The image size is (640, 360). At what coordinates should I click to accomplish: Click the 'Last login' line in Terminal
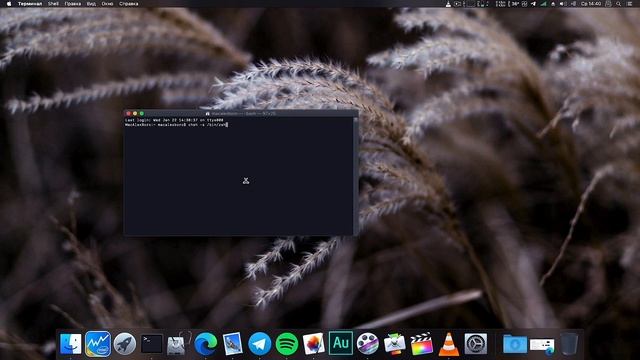pyautogui.click(x=174, y=120)
